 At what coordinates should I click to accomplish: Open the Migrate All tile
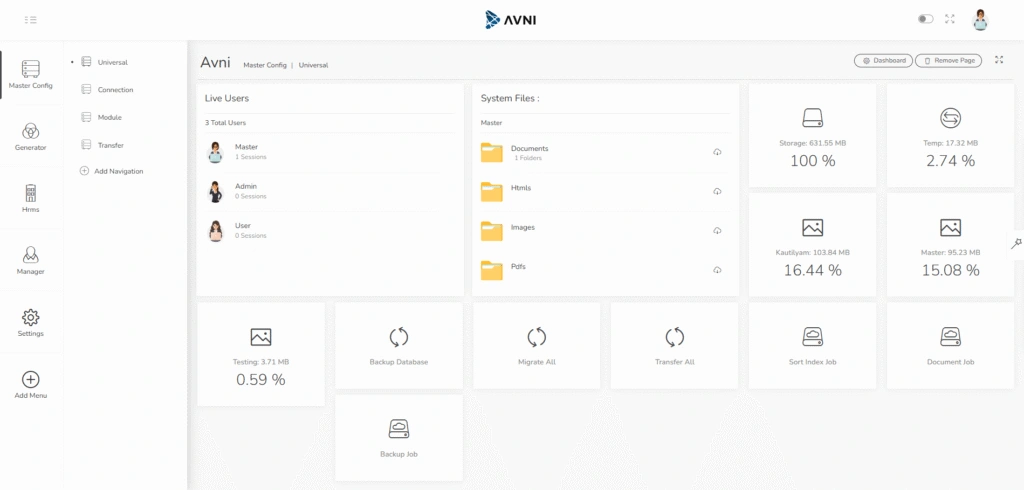pyautogui.click(x=537, y=345)
